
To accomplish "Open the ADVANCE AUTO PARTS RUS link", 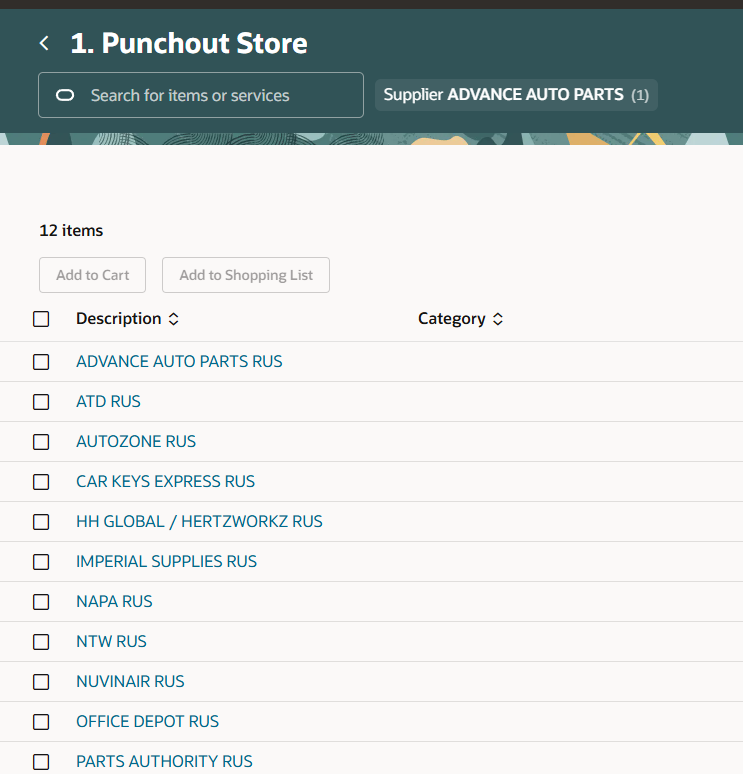I will [x=179, y=361].
